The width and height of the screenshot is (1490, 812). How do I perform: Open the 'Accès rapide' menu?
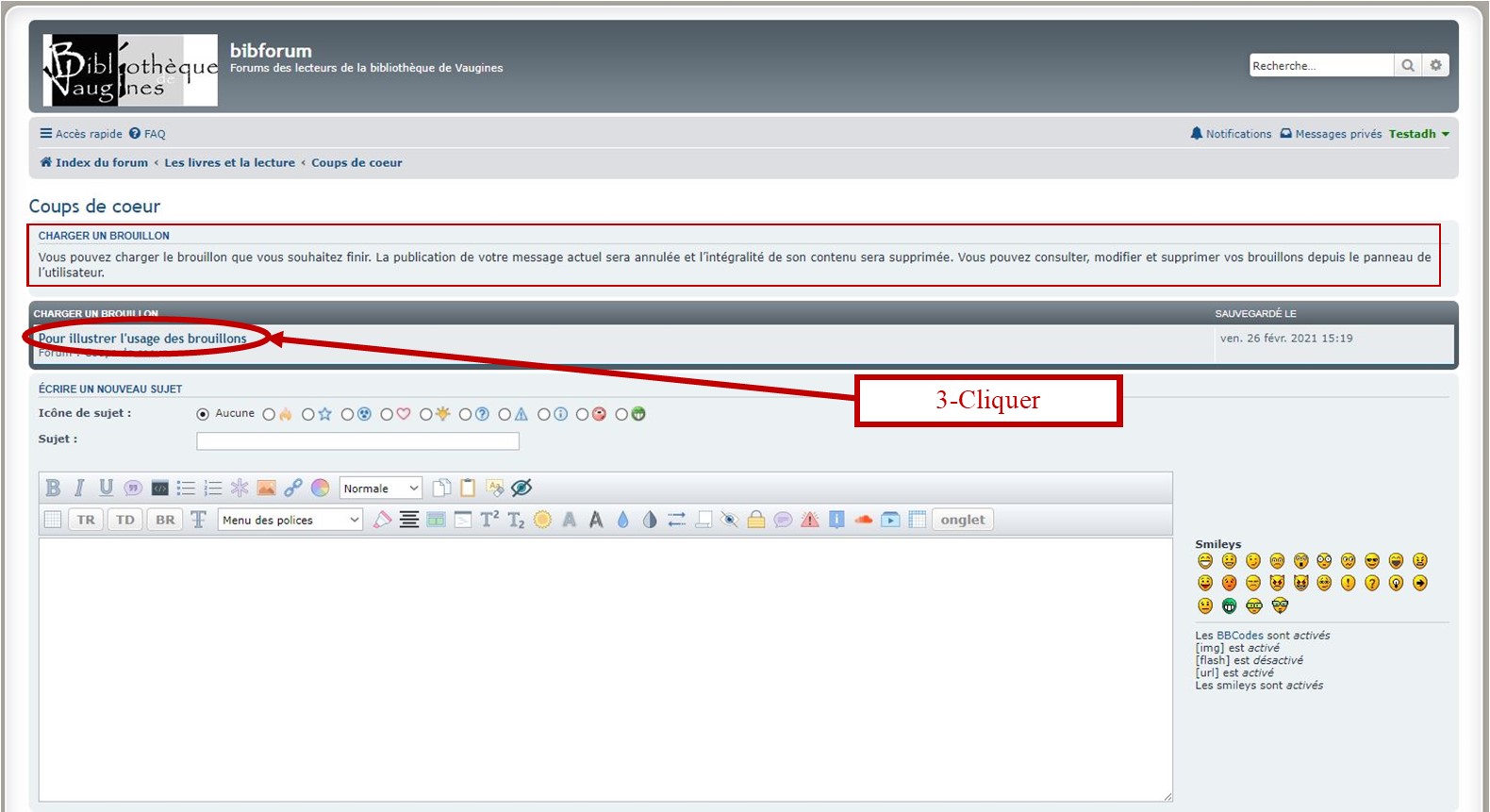point(81,134)
